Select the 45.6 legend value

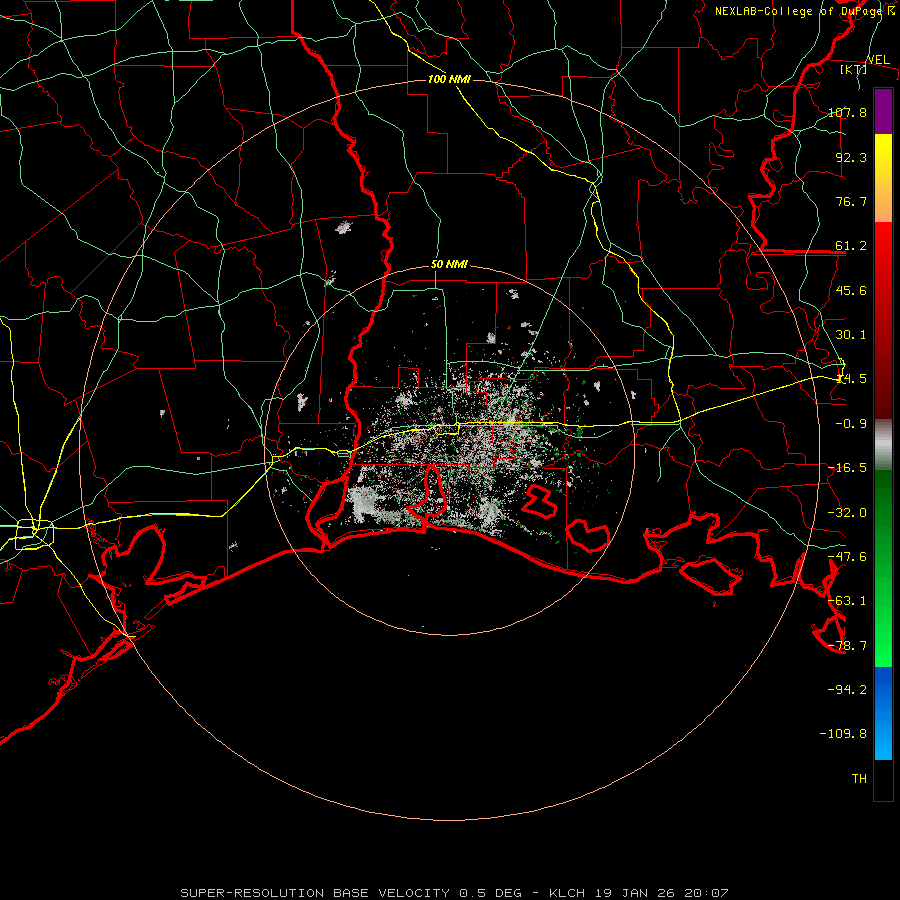[851, 290]
